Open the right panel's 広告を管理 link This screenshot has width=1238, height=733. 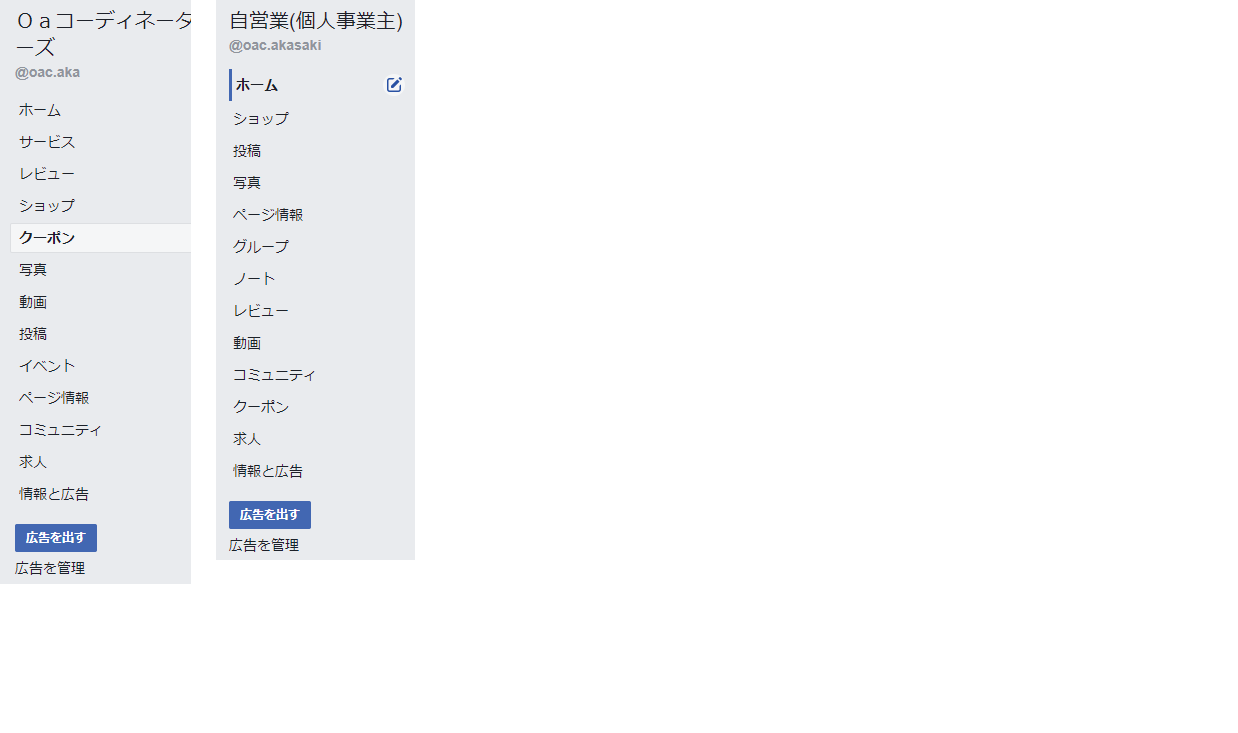264,545
